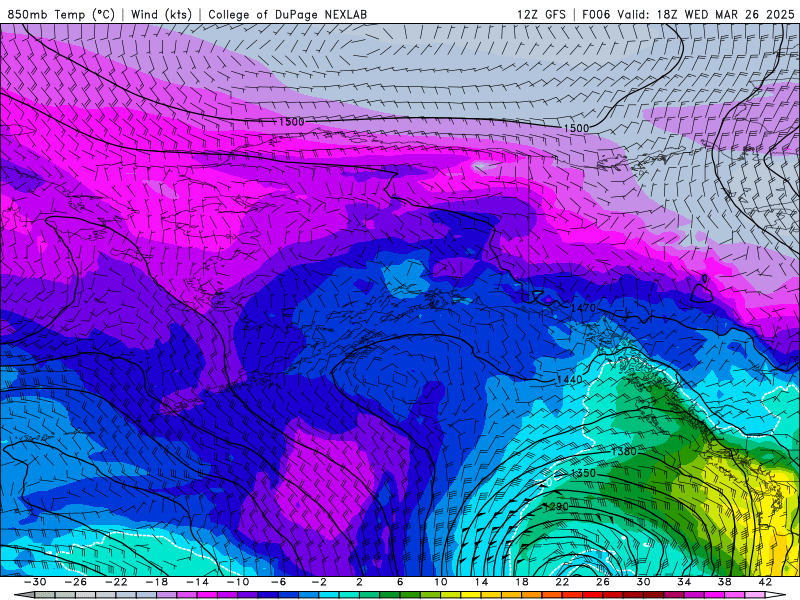Screen dimensions: 800x600
Task: Click the positive 2 value on temperature scale
Action: [359, 582]
